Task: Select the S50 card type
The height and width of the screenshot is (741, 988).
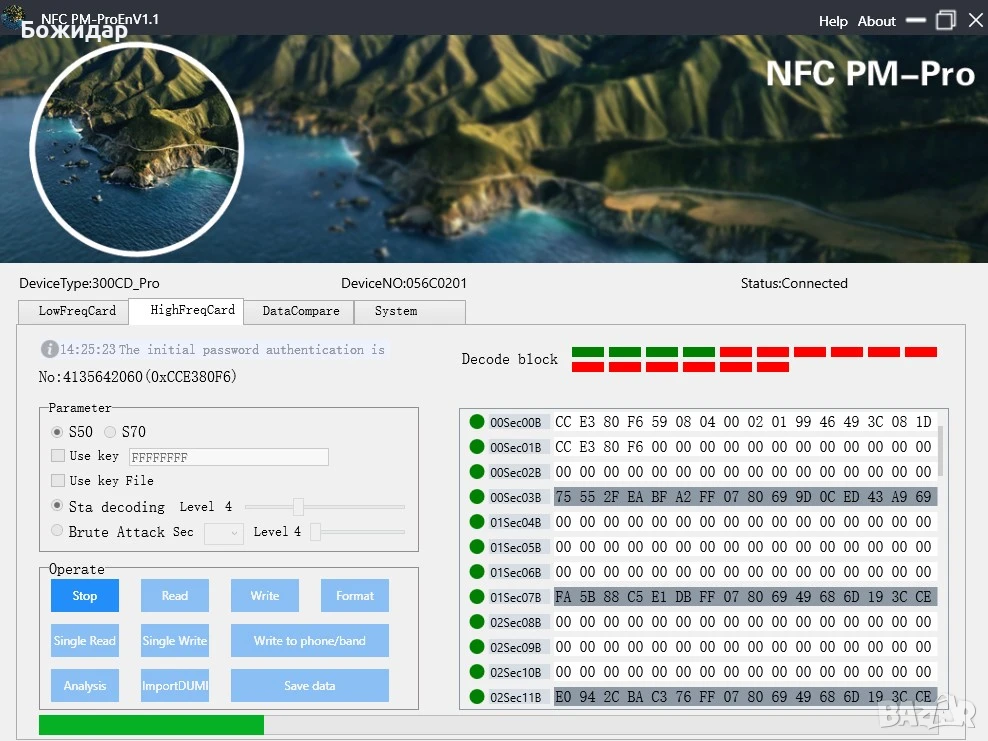Action: pyautogui.click(x=57, y=432)
